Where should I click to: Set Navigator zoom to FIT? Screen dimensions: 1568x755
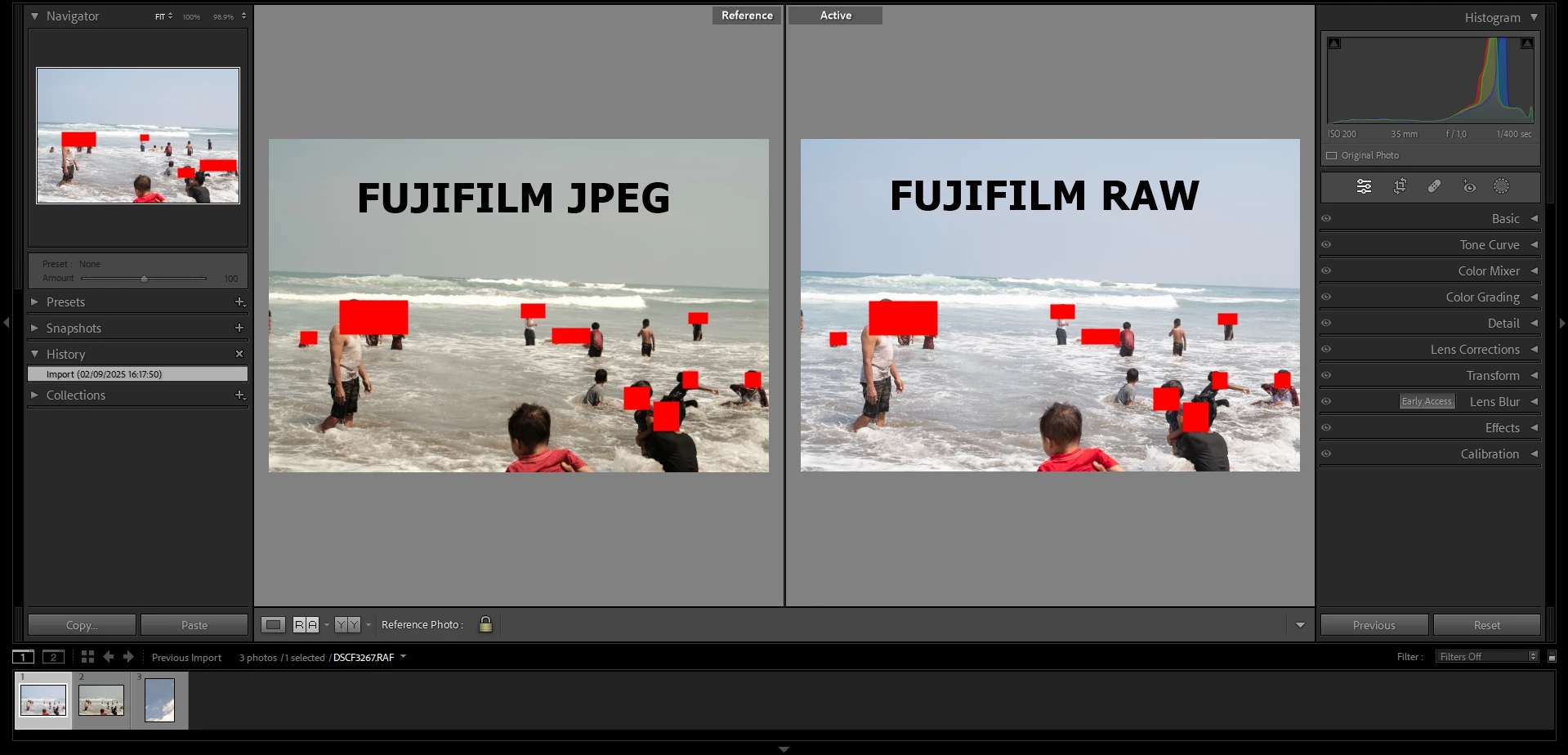tap(160, 16)
